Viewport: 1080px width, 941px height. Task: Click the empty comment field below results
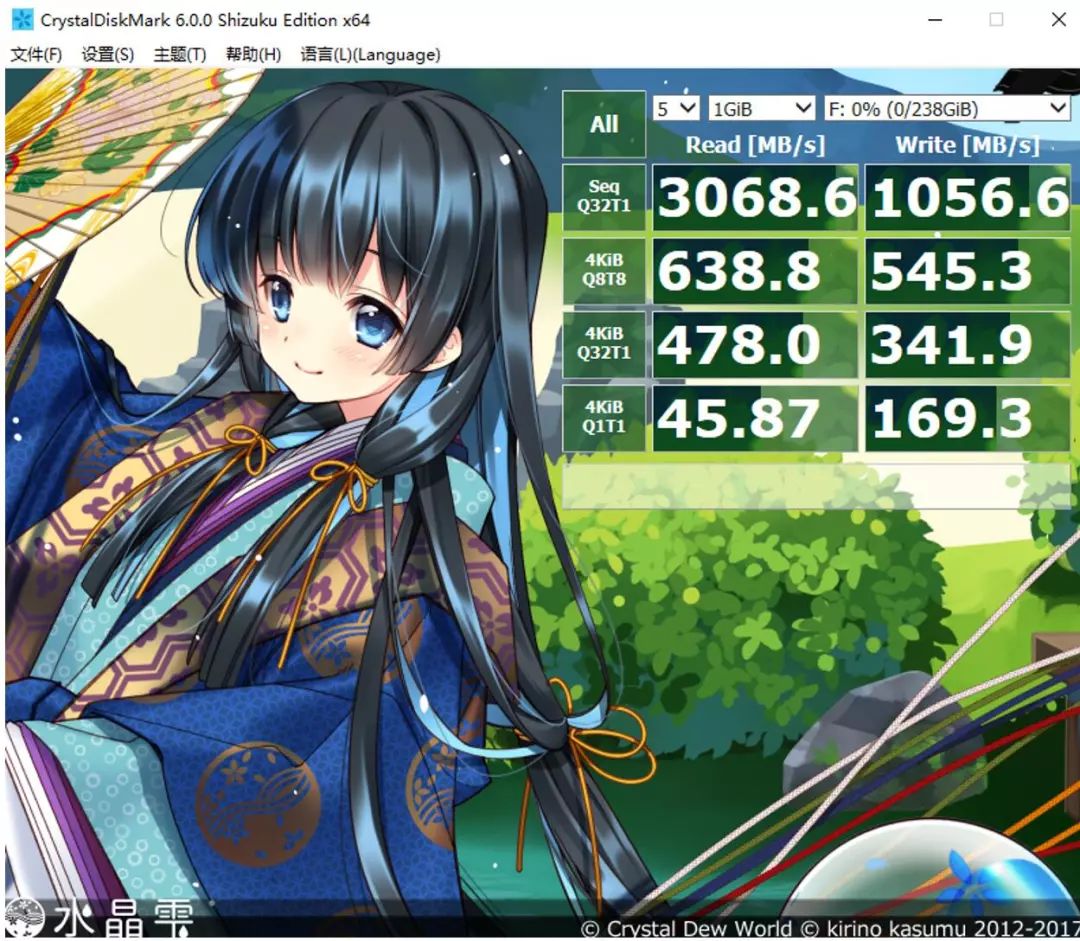tap(815, 486)
